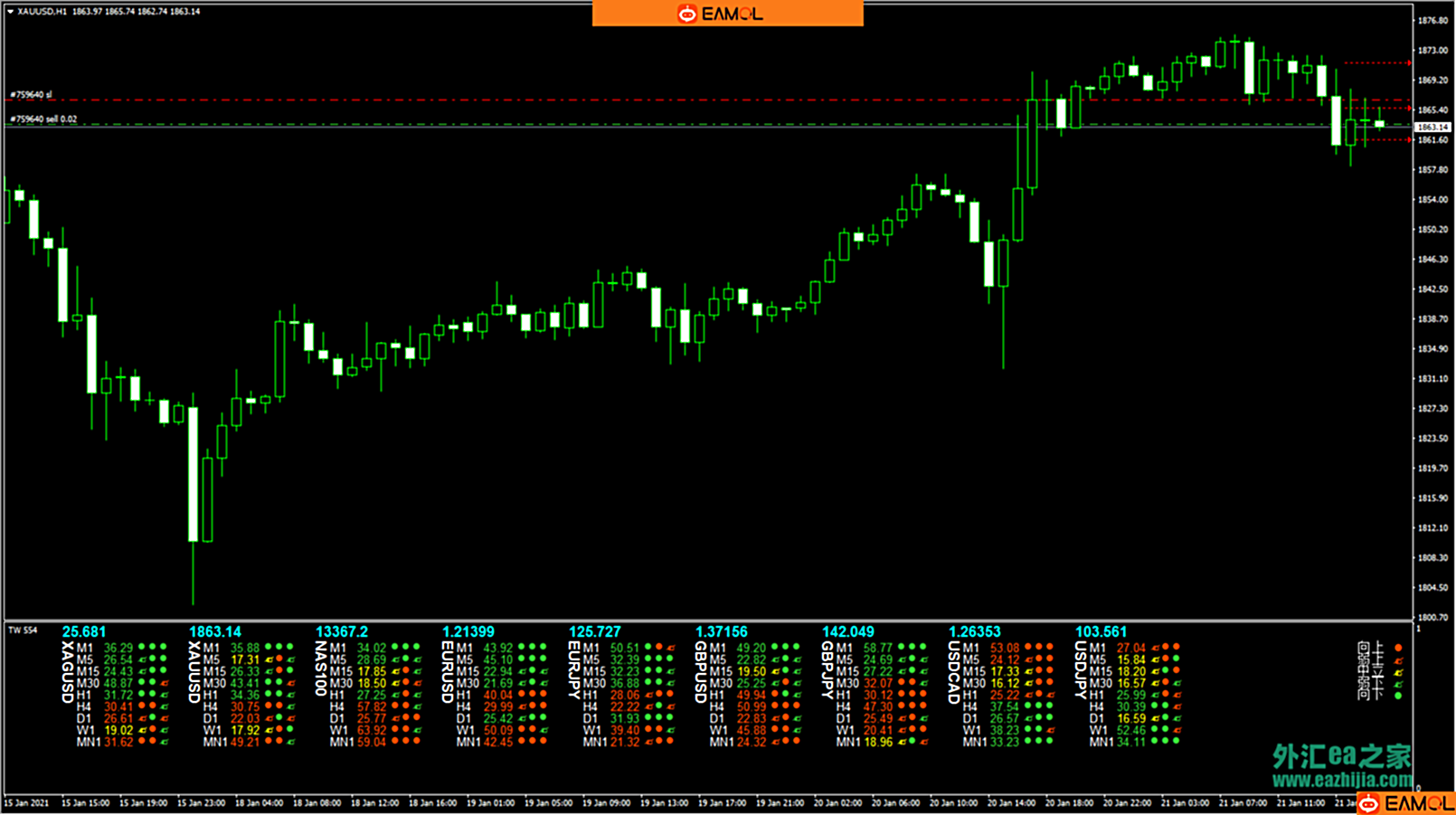This screenshot has height=815, width=1456.
Task: Click the EURUSD H4 value 29.99
Action: tap(497, 706)
